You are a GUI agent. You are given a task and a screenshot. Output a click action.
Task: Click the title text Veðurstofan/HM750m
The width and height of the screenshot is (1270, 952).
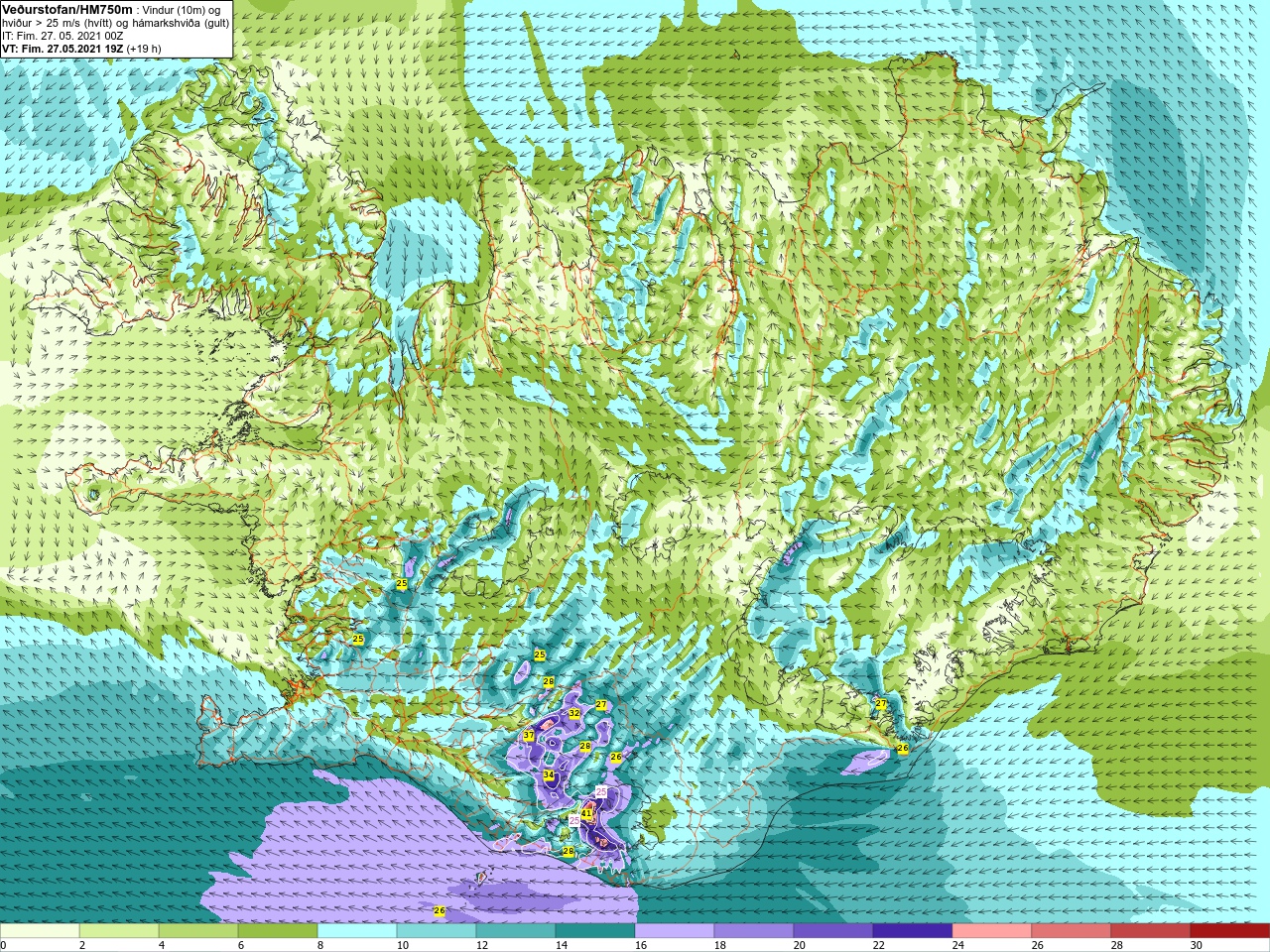[x=66, y=9]
